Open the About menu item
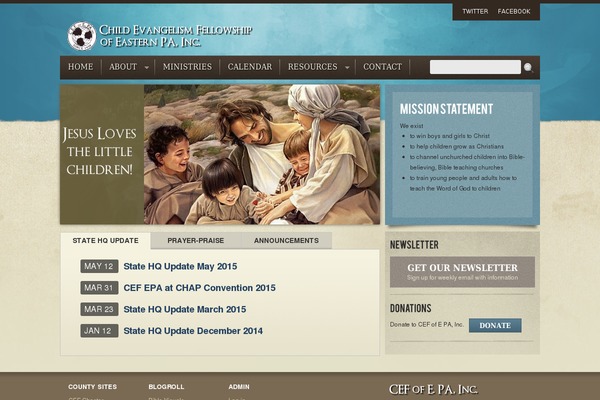The width and height of the screenshot is (600, 400). coord(123,67)
